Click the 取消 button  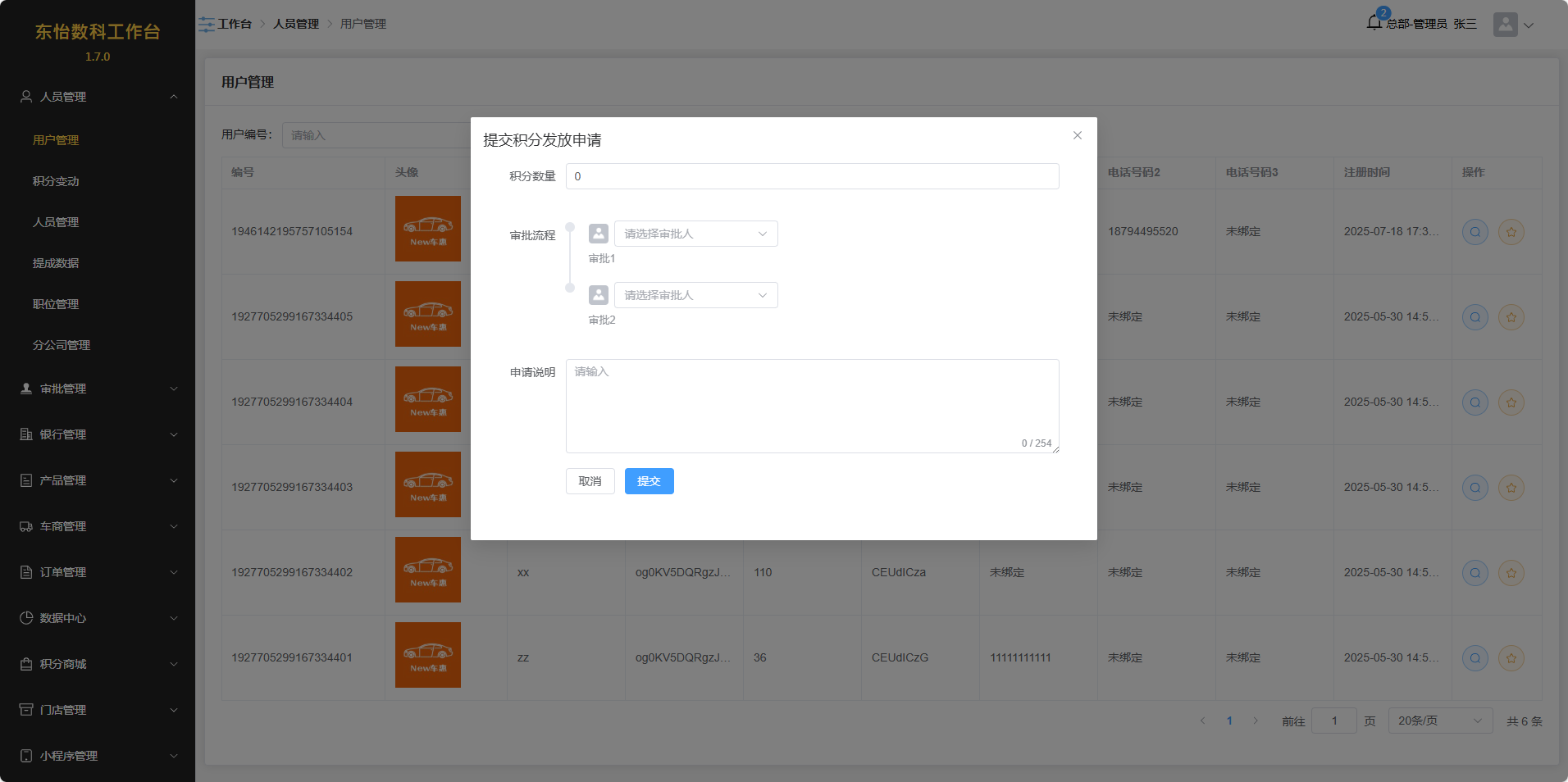[x=590, y=481]
